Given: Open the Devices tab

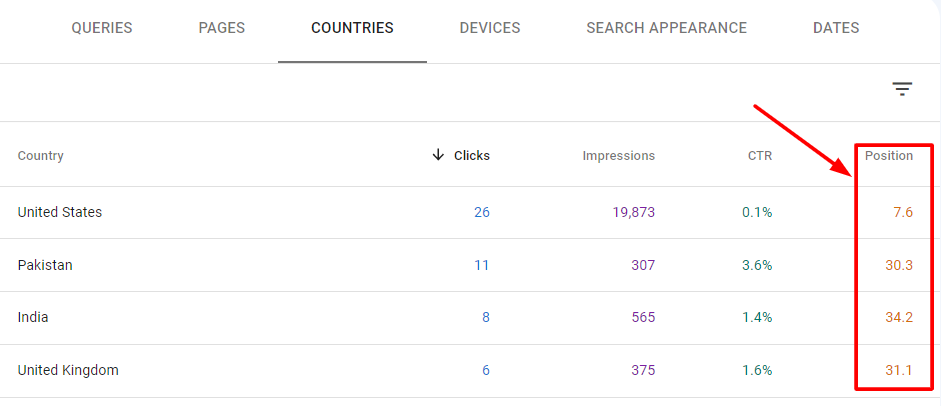Looking at the screenshot, I should point(490,28).
